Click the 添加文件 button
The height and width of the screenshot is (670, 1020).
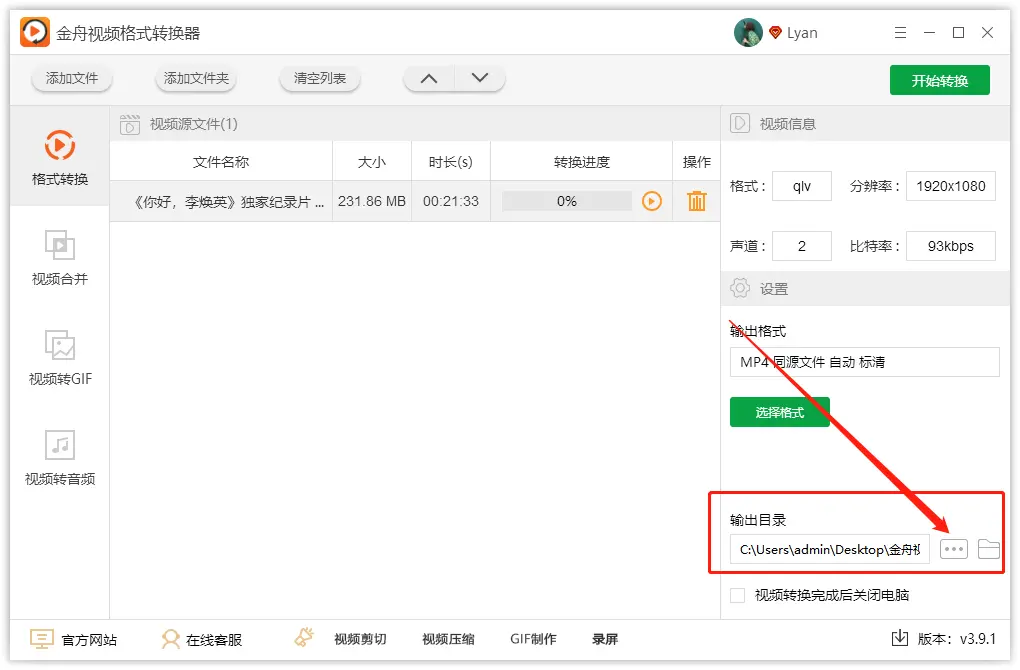(72, 78)
